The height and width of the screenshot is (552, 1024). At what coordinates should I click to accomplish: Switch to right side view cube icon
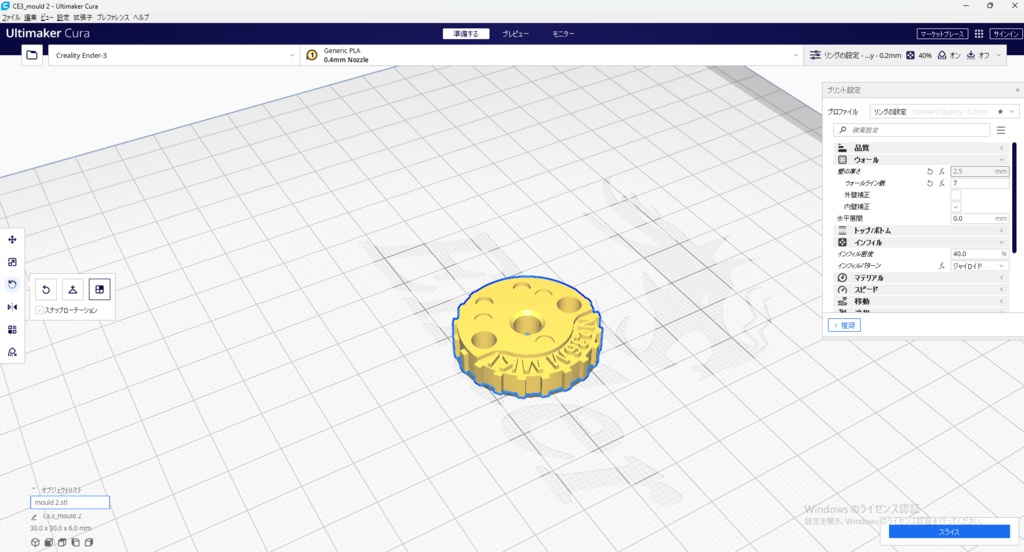point(89,542)
